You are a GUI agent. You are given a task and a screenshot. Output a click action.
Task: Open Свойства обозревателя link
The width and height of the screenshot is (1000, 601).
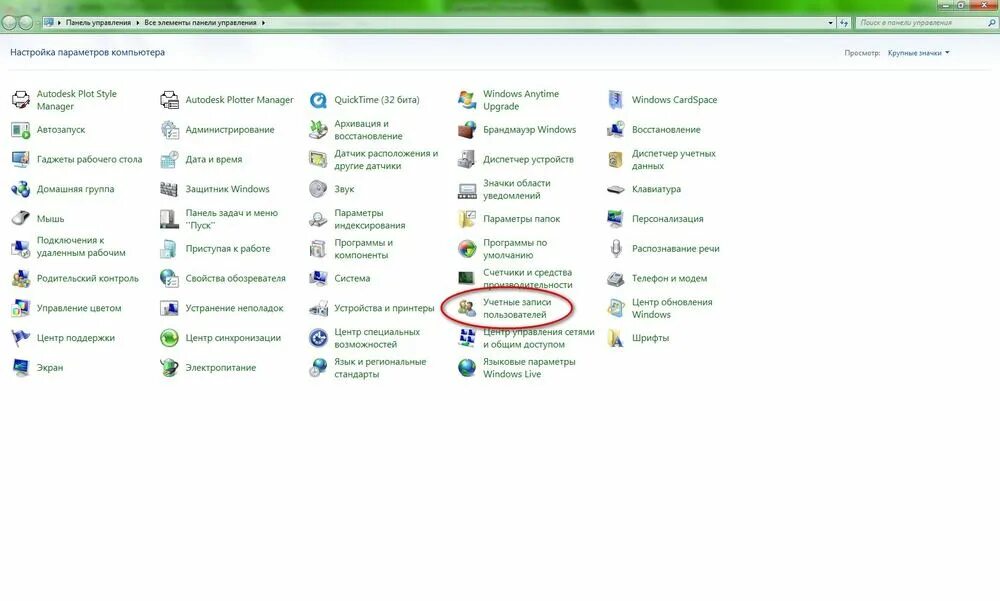click(x=235, y=278)
